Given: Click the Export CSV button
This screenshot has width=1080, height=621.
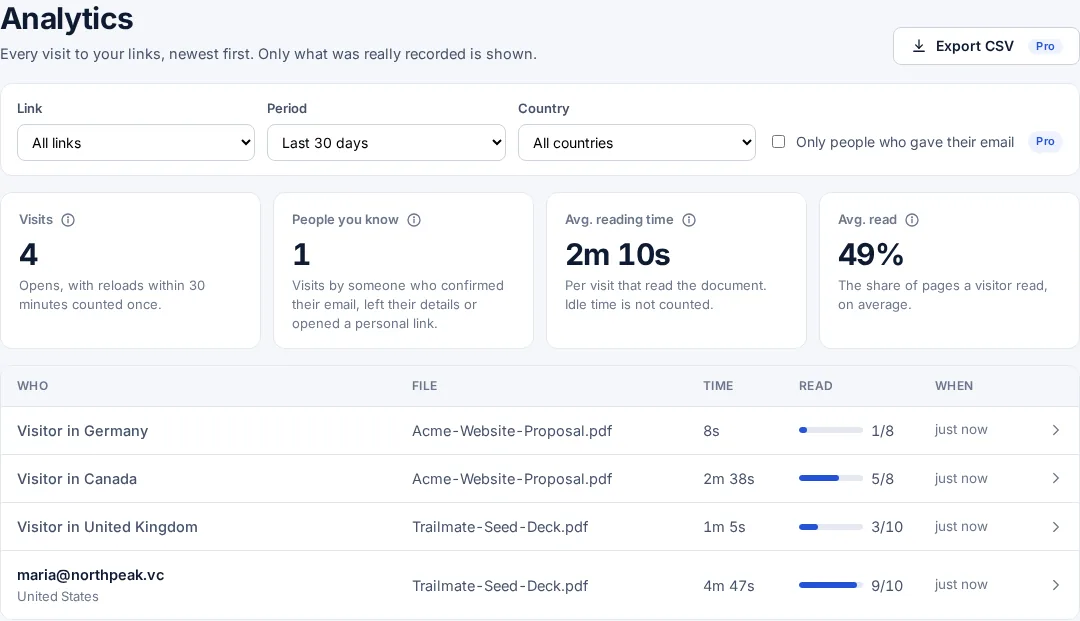Looking at the screenshot, I should pyautogui.click(x=986, y=46).
